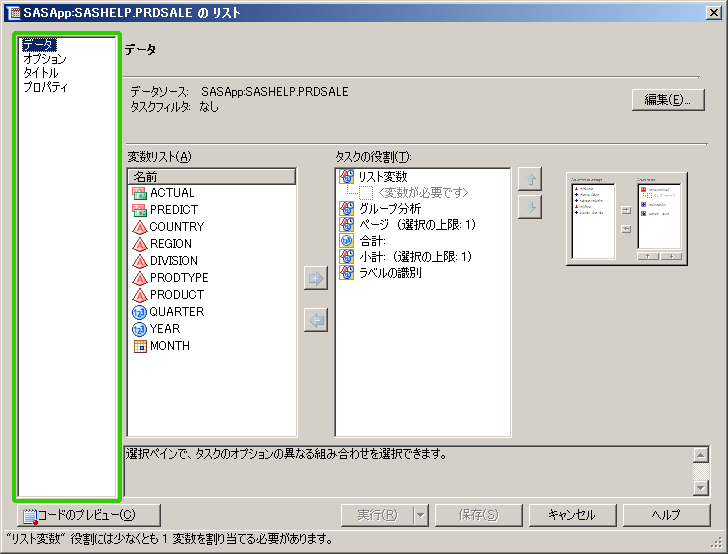
Task: Select the グループ分析 role
Action: coord(388,209)
